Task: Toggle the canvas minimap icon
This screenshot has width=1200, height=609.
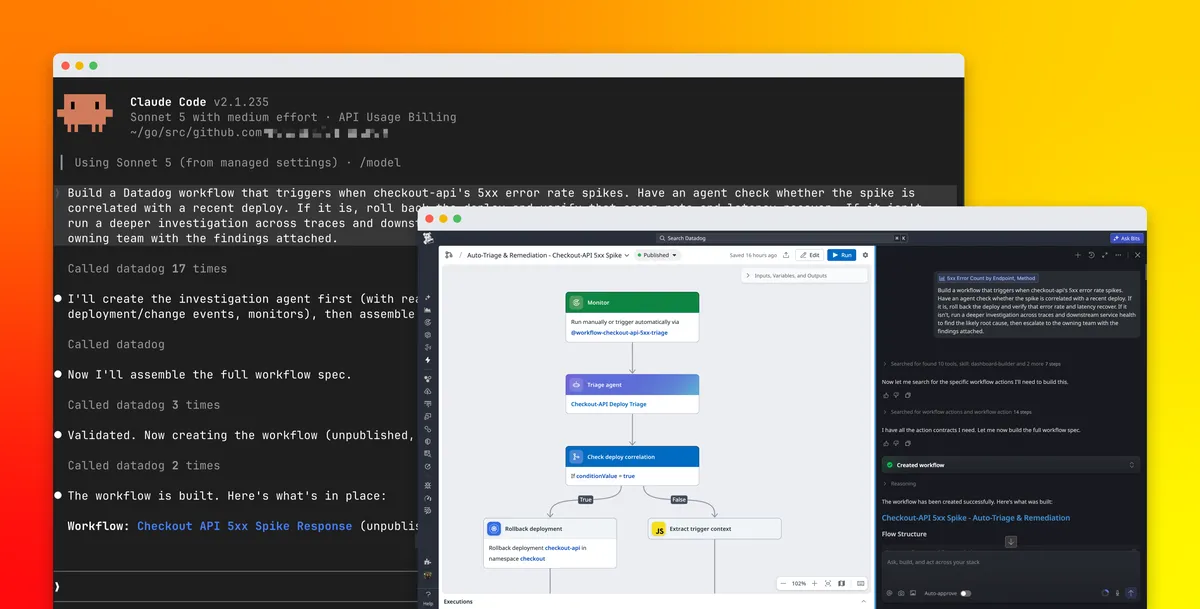Action: point(841,583)
